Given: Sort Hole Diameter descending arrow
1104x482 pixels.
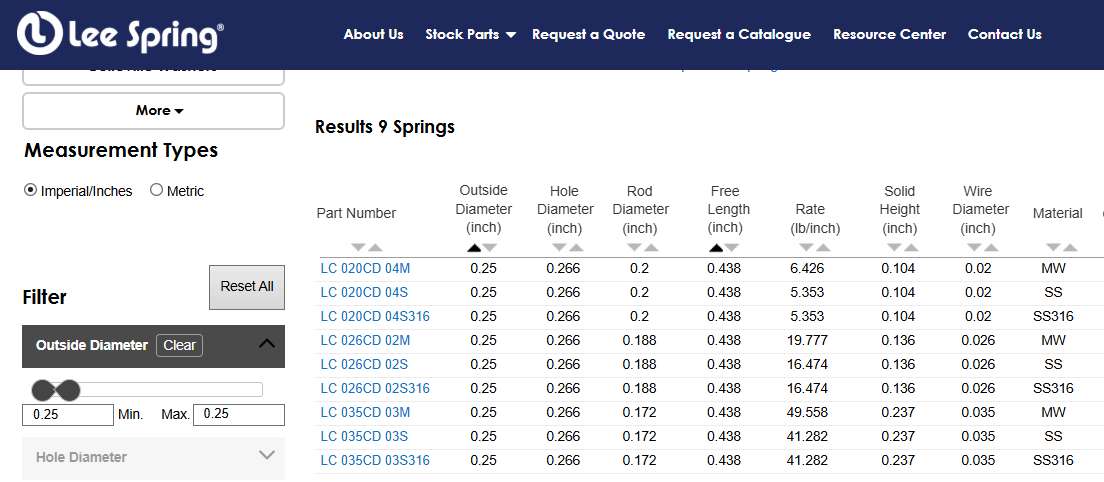Looking at the screenshot, I should (x=560, y=248).
